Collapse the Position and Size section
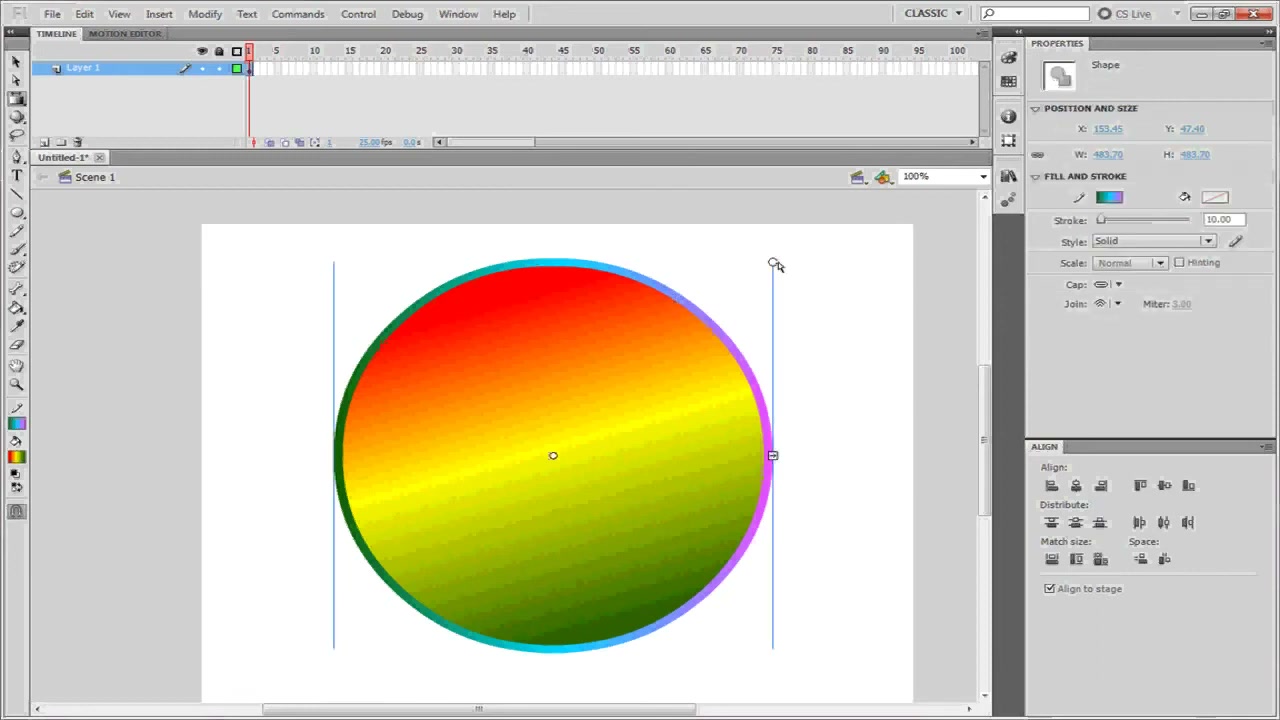Viewport: 1280px width, 720px height. click(x=1036, y=108)
